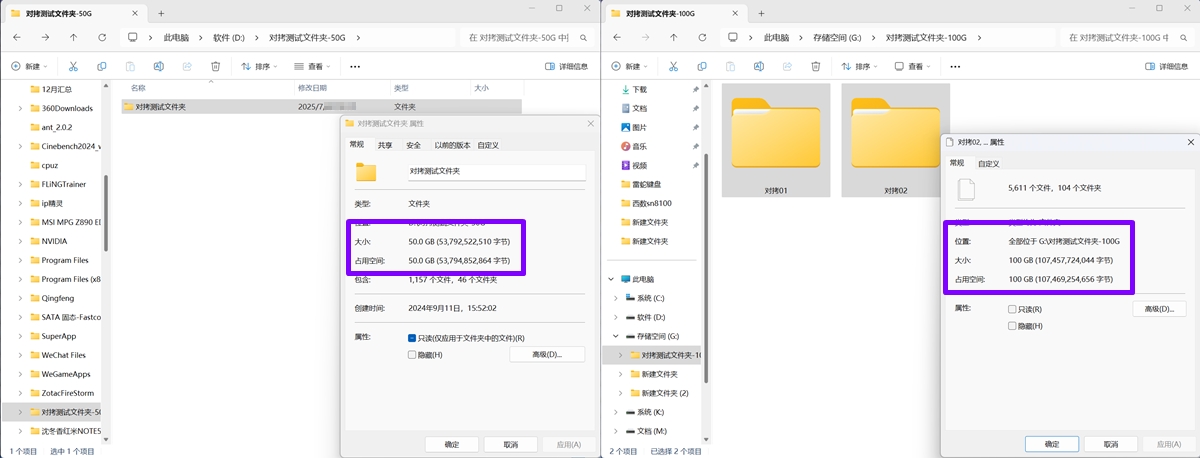
Task: Refresh the 50G window
Action: pos(102,37)
